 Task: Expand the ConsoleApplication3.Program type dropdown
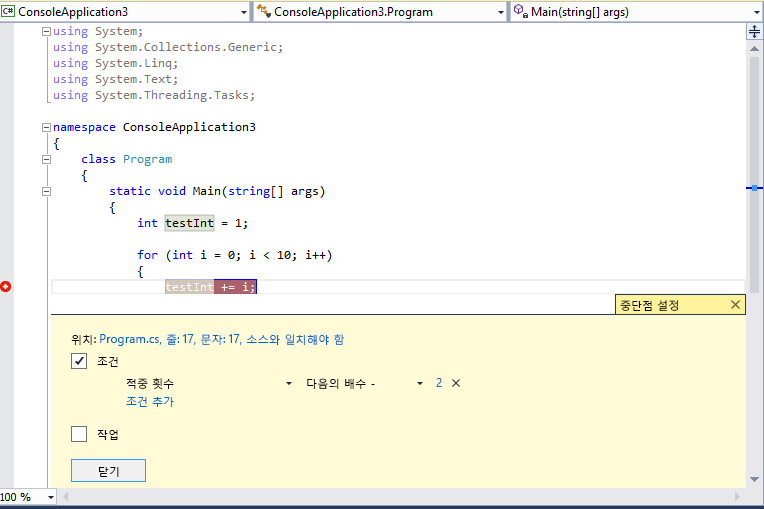pos(501,12)
